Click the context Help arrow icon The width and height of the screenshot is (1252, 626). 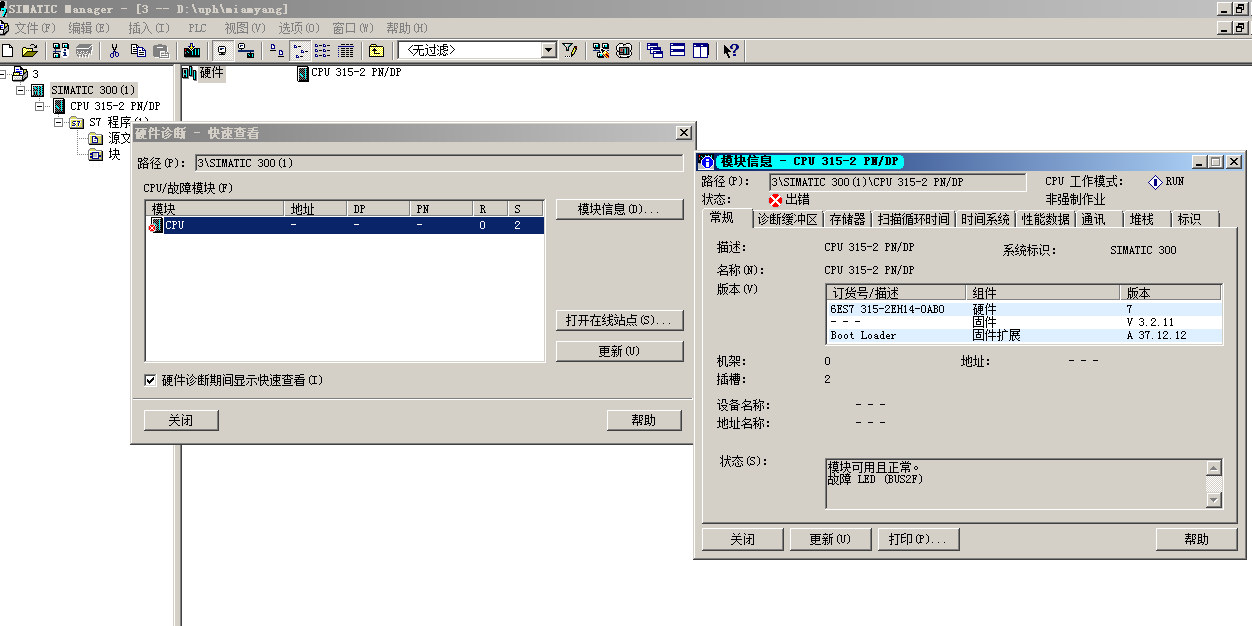[731, 50]
